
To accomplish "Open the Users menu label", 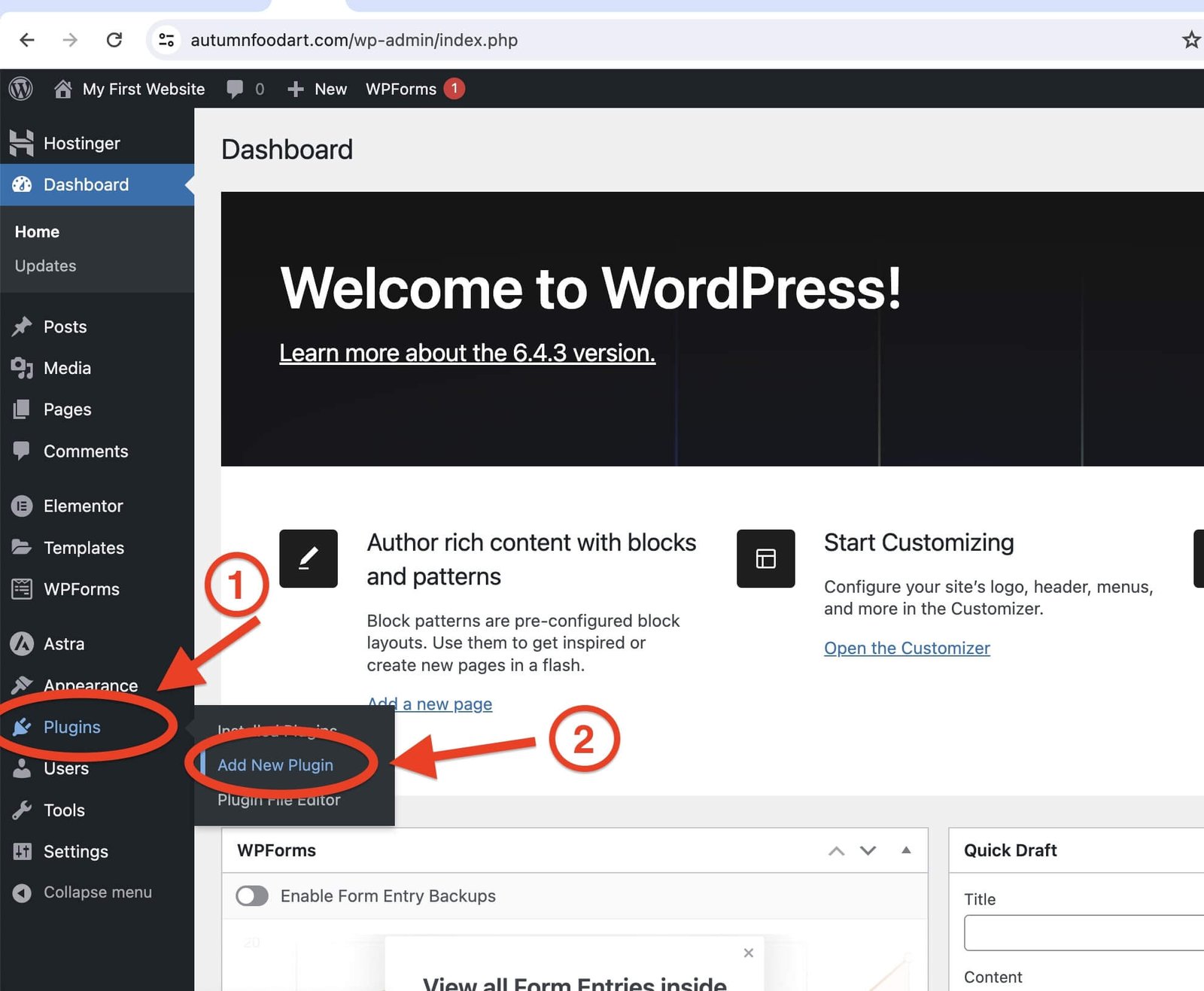I will pos(66,768).
